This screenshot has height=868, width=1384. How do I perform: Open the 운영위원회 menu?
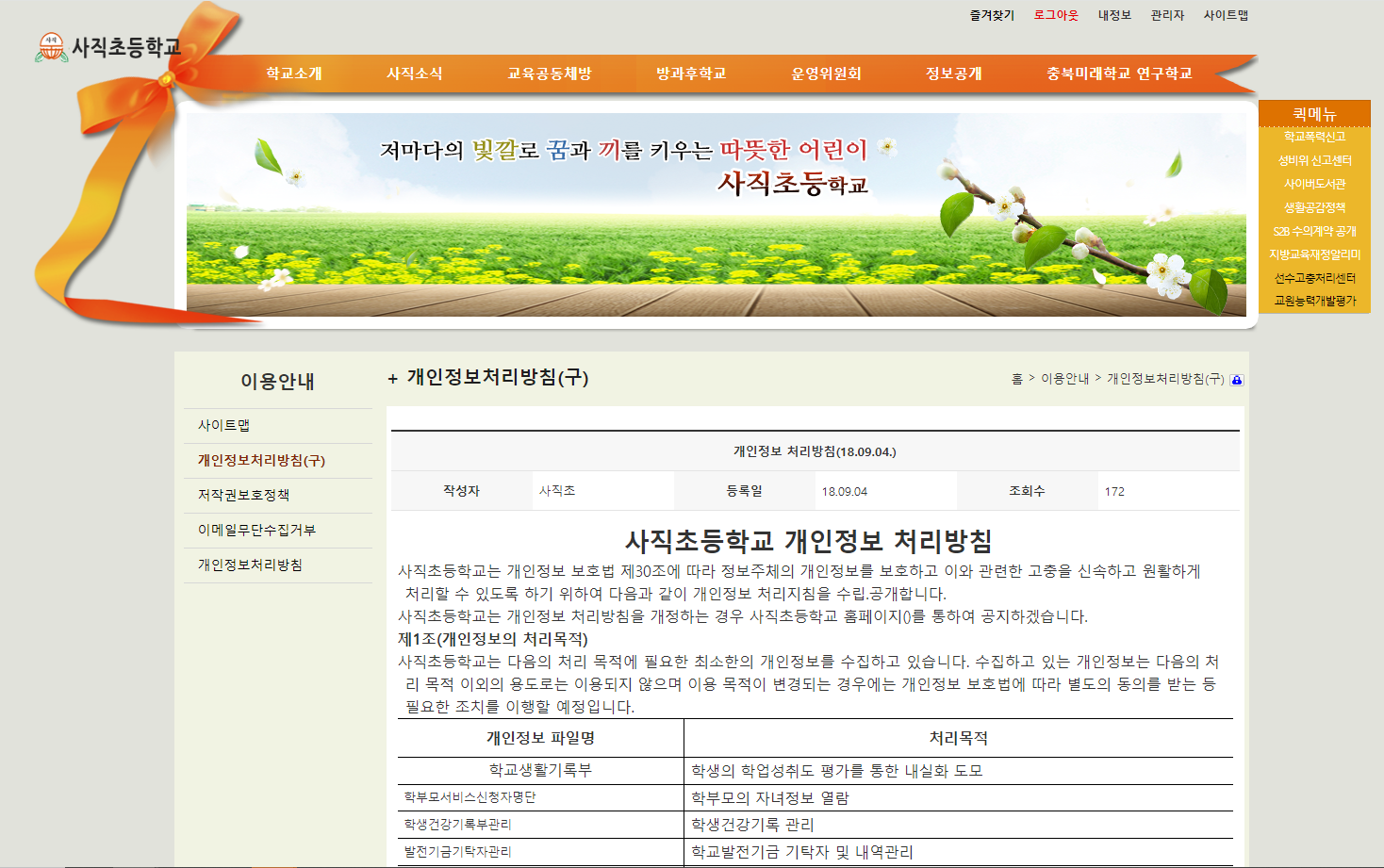pos(827,74)
